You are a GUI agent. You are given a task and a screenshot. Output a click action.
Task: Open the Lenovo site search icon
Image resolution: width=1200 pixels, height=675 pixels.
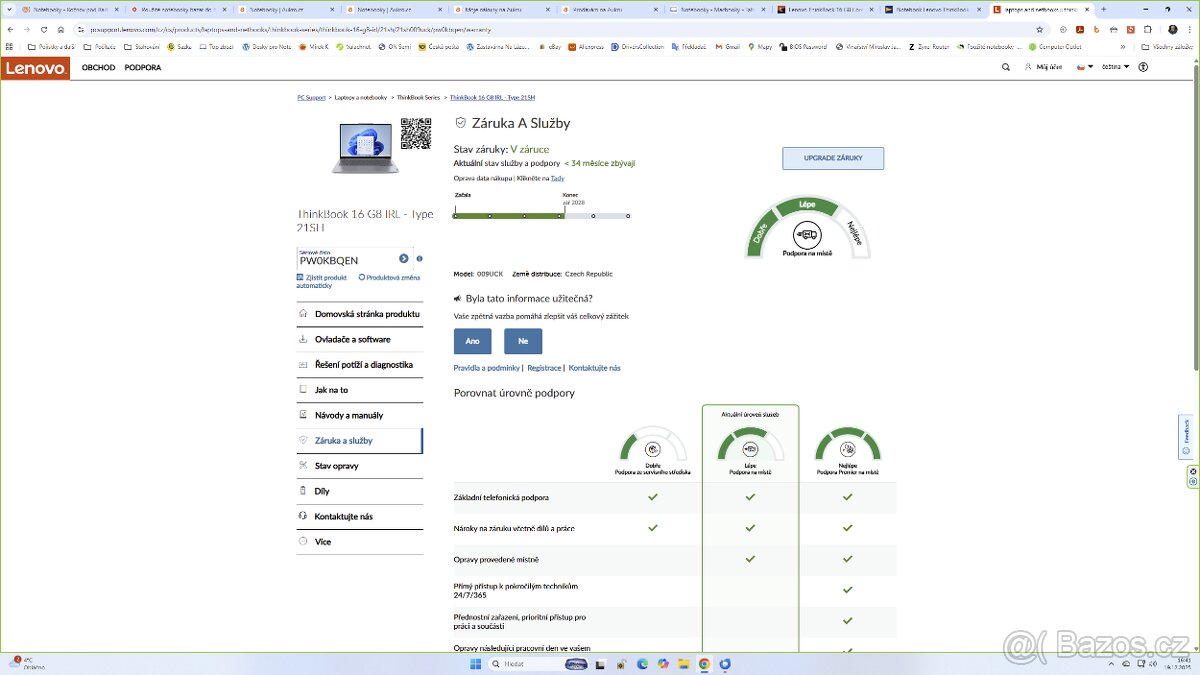1006,67
